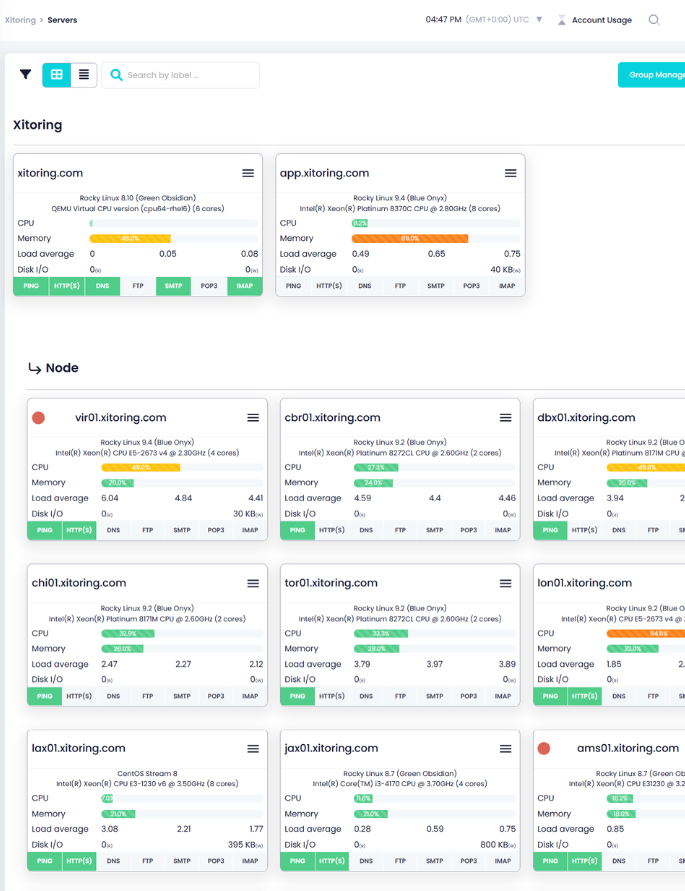Switch to list view layout
685x891 pixels.
tap(84, 74)
